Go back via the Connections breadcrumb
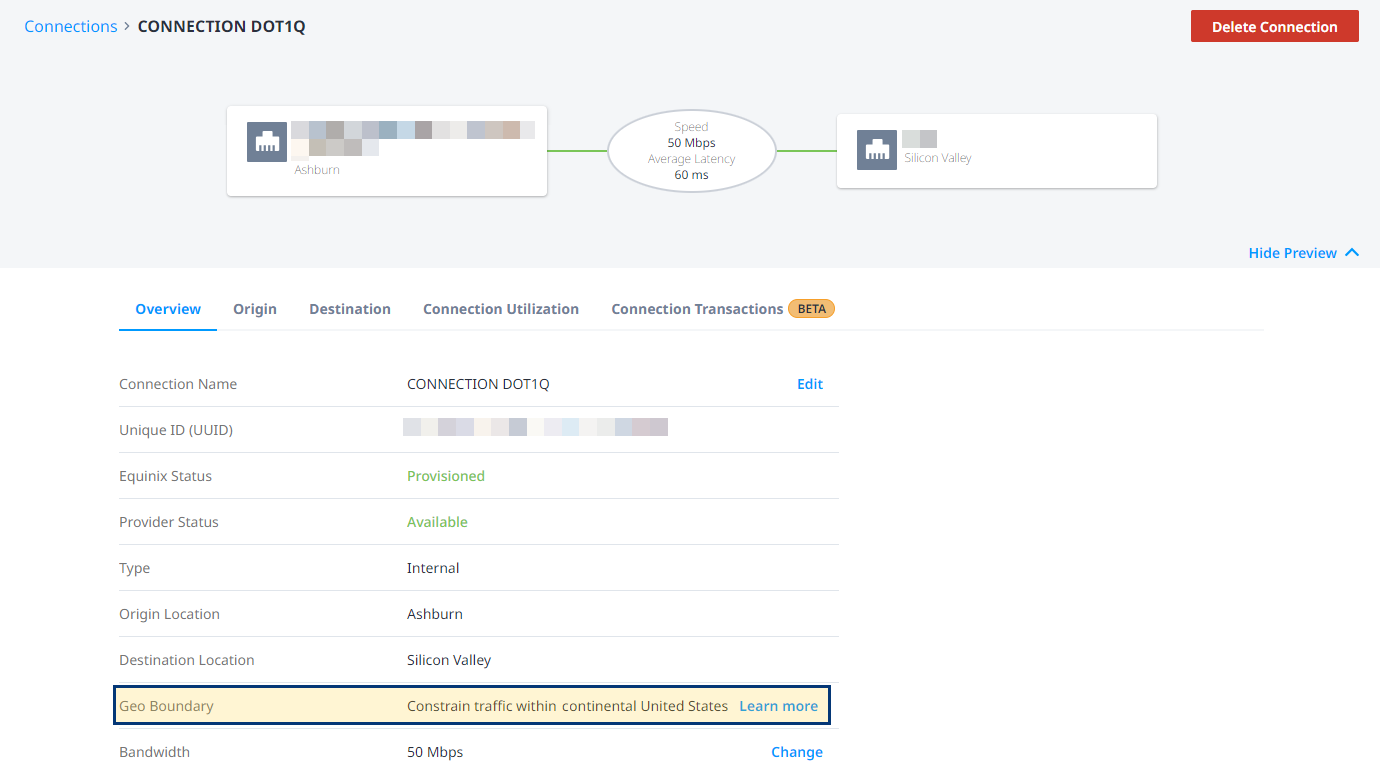 pyautogui.click(x=71, y=27)
